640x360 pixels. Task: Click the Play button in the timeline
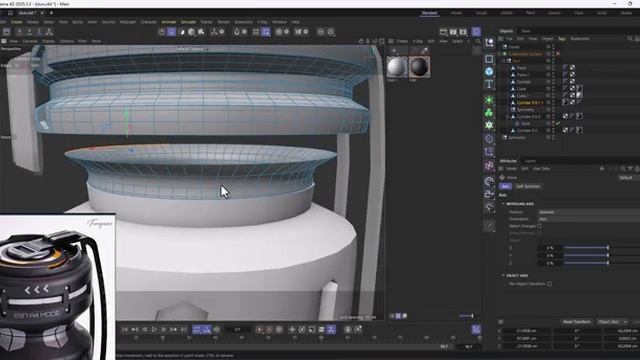(154, 329)
